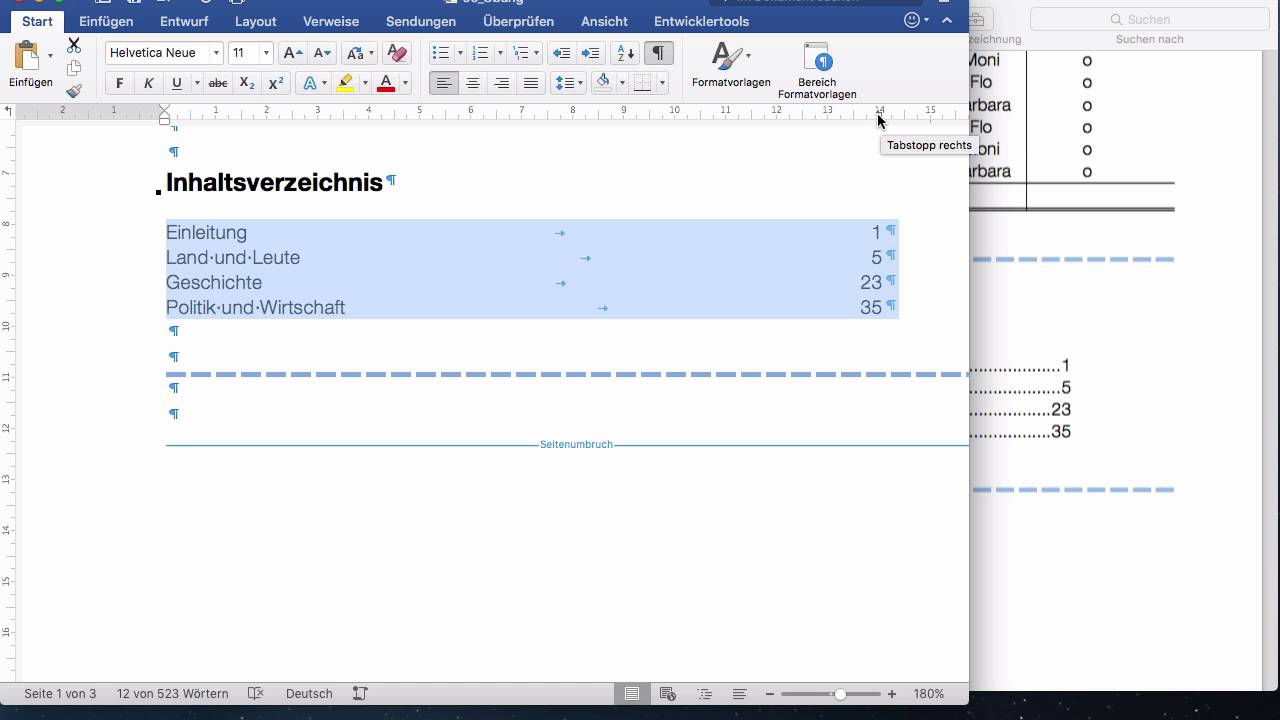This screenshot has height=720, width=1280.
Task: Click the focus mode icon next to Deutsch
Action: pos(360,694)
